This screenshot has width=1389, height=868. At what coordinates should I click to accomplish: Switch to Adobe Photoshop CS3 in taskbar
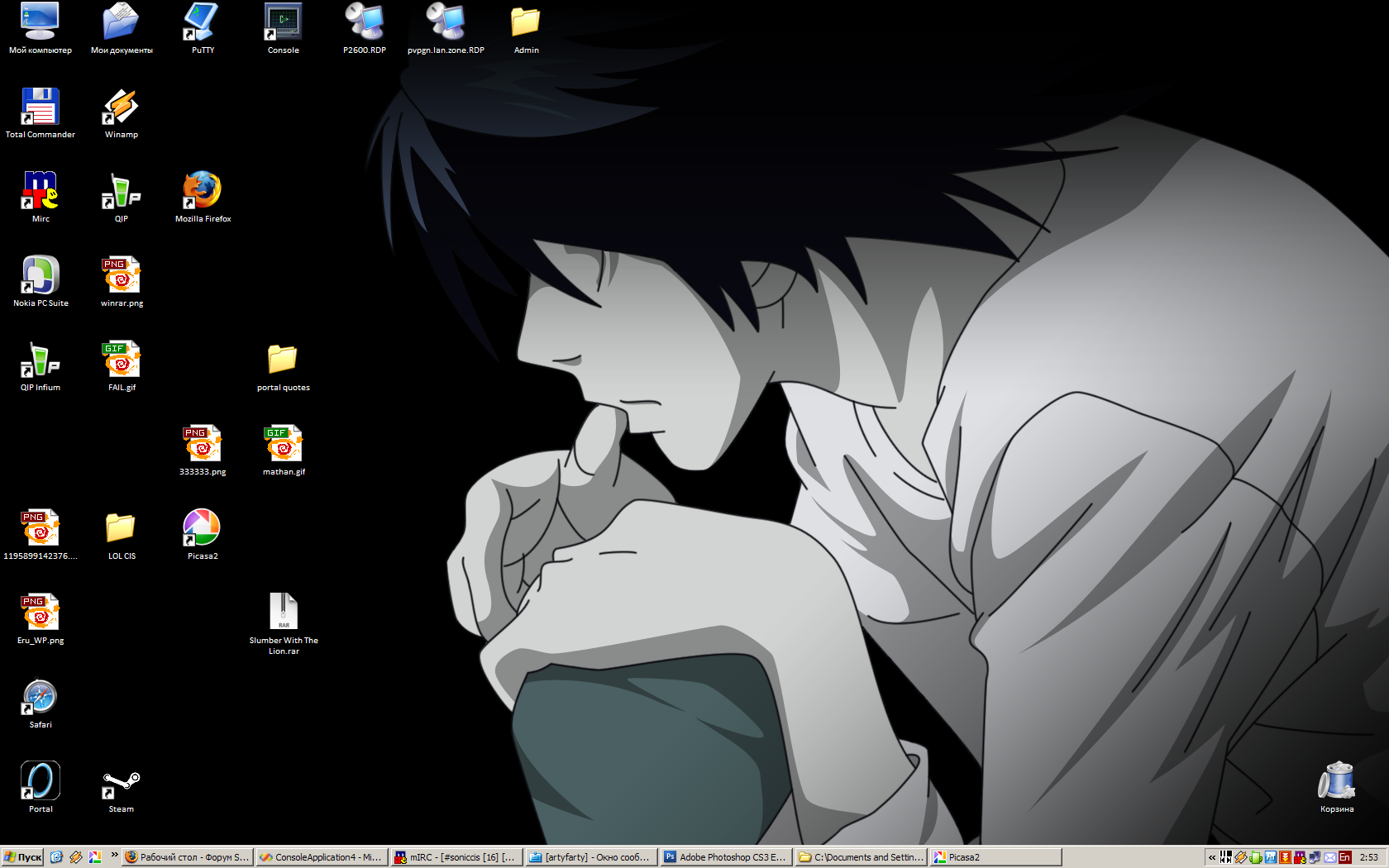click(726, 857)
